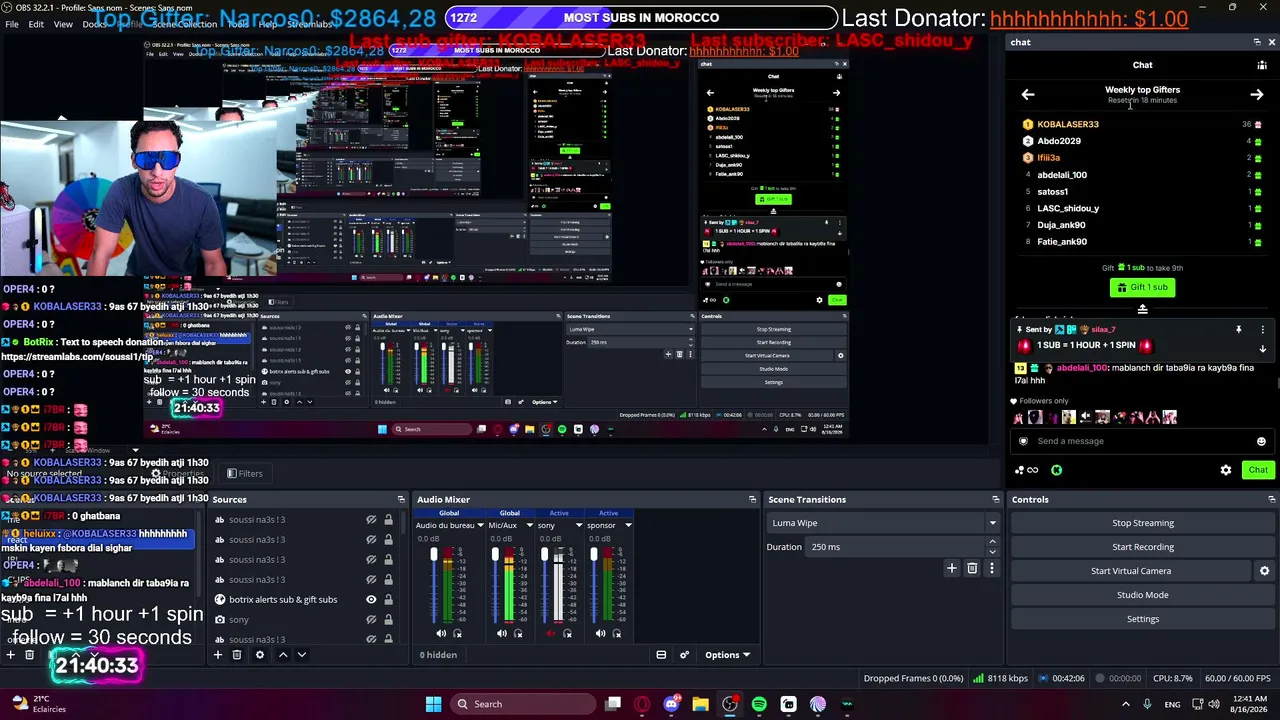Toggle monitoring for Mic/Aux channel

(x=519, y=633)
